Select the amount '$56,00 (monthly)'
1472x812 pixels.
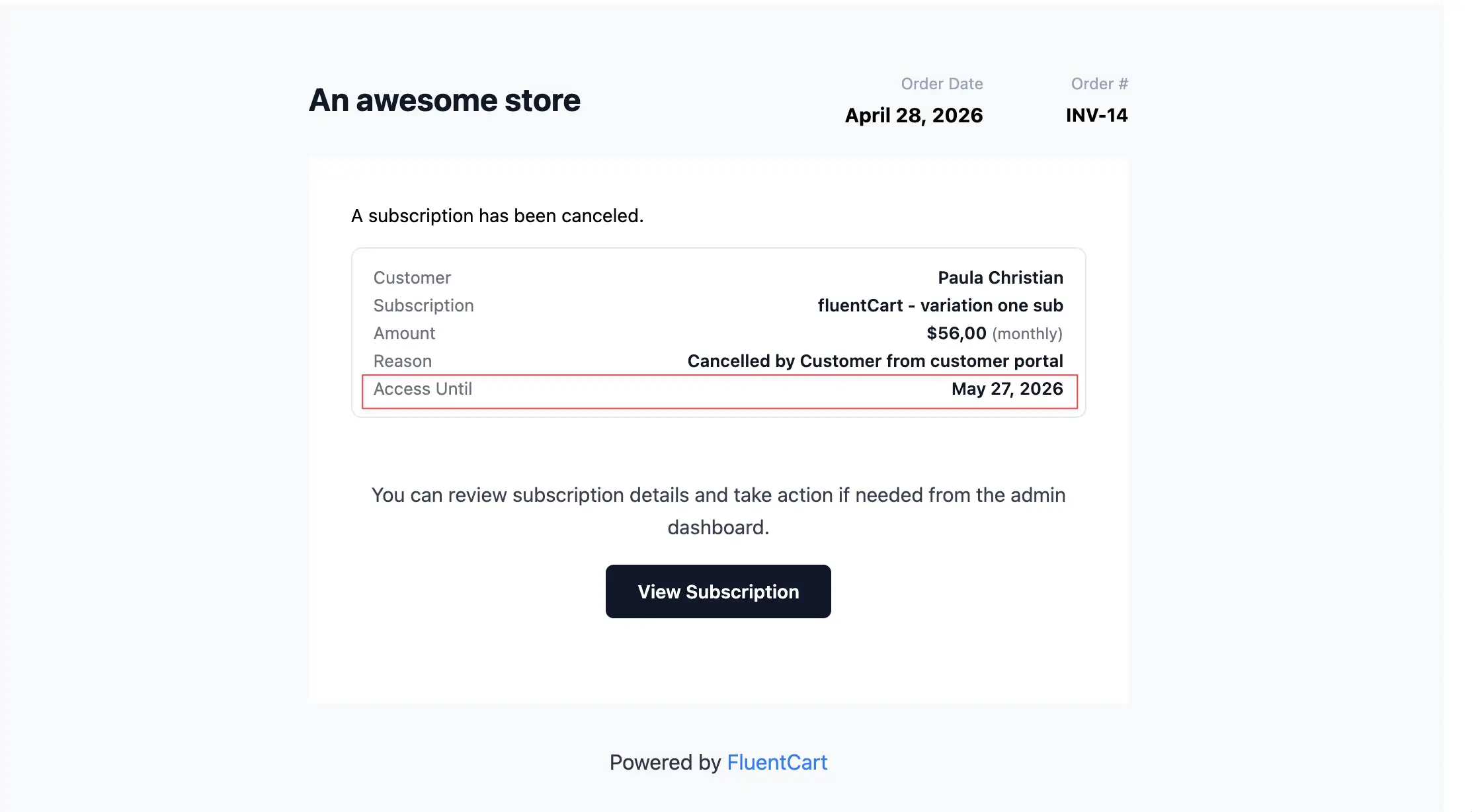point(993,333)
